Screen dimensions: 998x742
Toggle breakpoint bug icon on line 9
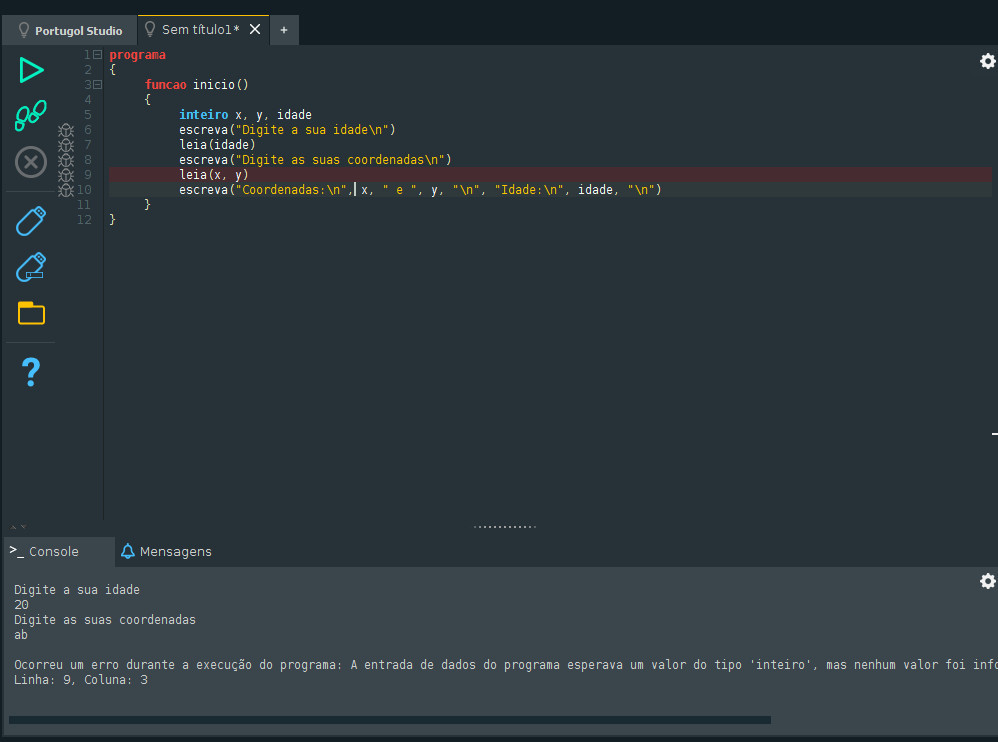tap(66, 175)
